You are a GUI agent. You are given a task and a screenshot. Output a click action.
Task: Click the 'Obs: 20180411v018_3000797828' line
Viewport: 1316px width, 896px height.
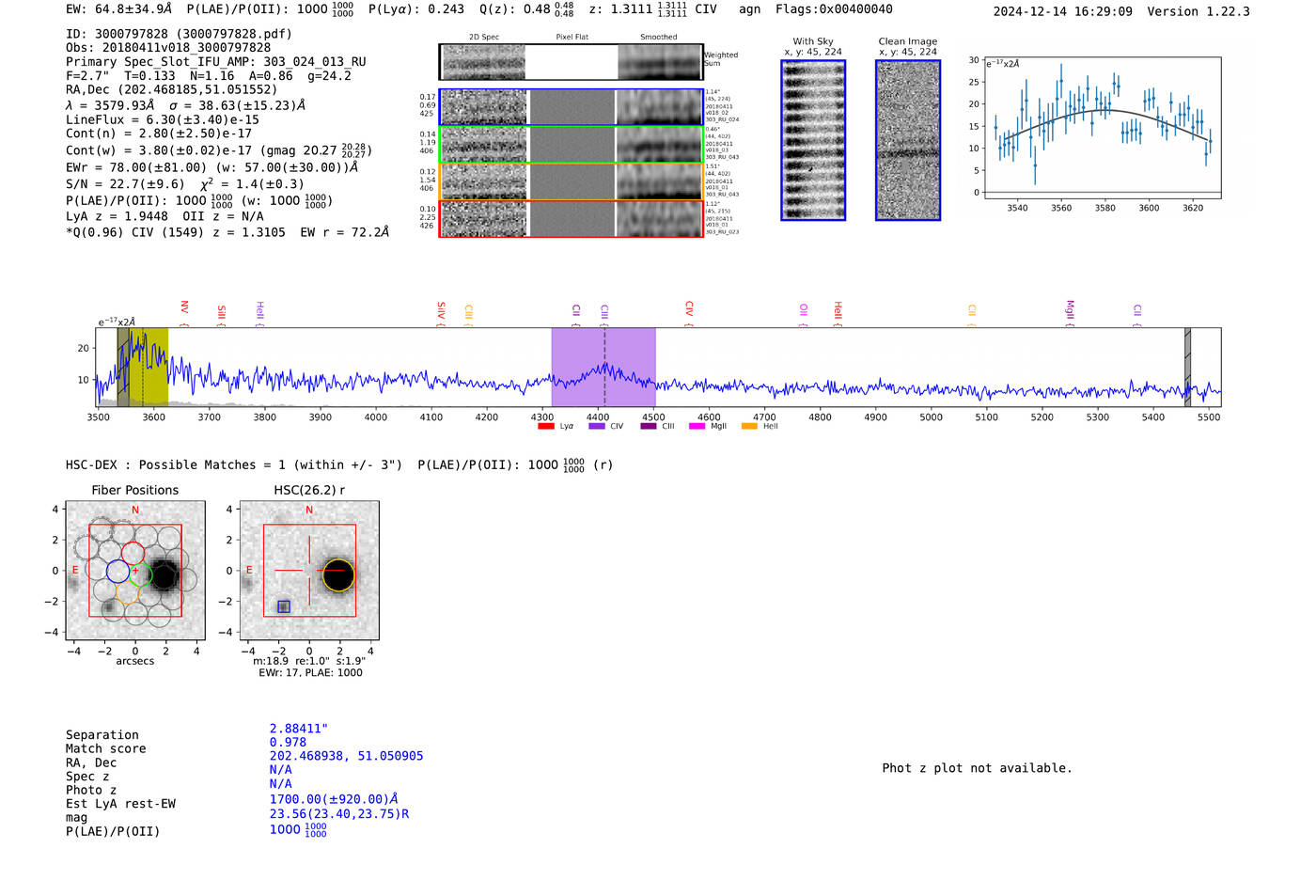pos(168,48)
